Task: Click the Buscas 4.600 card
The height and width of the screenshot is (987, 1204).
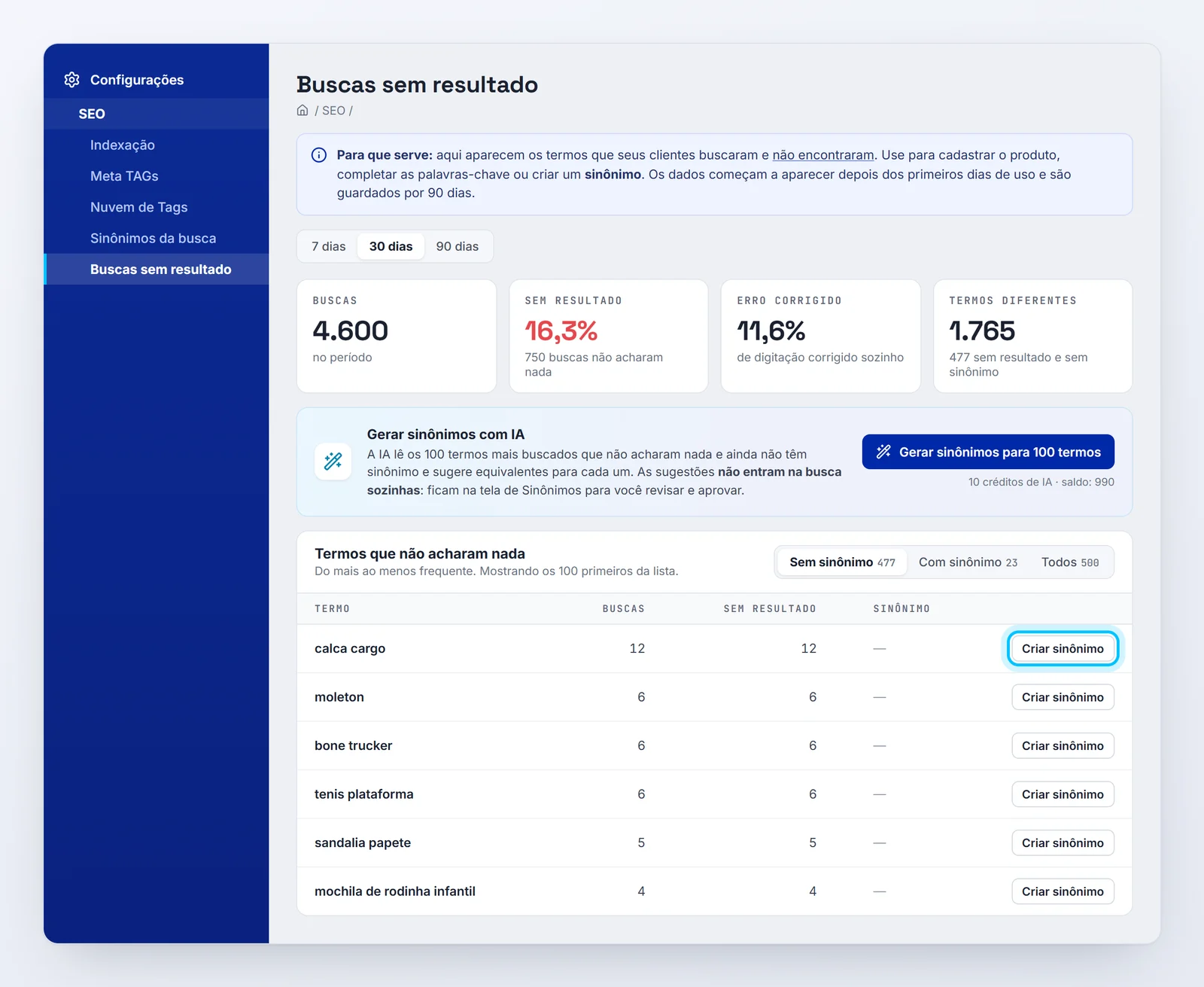Action: pyautogui.click(x=397, y=336)
